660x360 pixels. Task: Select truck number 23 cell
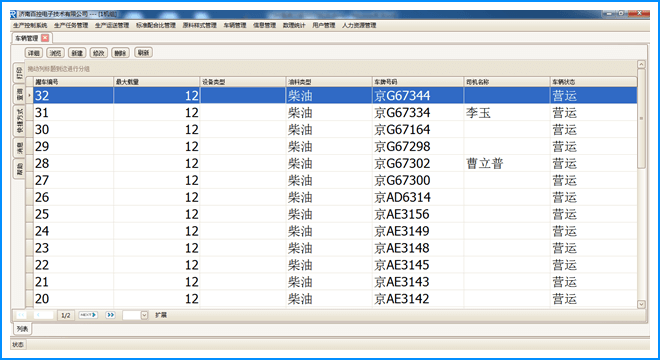(x=73, y=248)
